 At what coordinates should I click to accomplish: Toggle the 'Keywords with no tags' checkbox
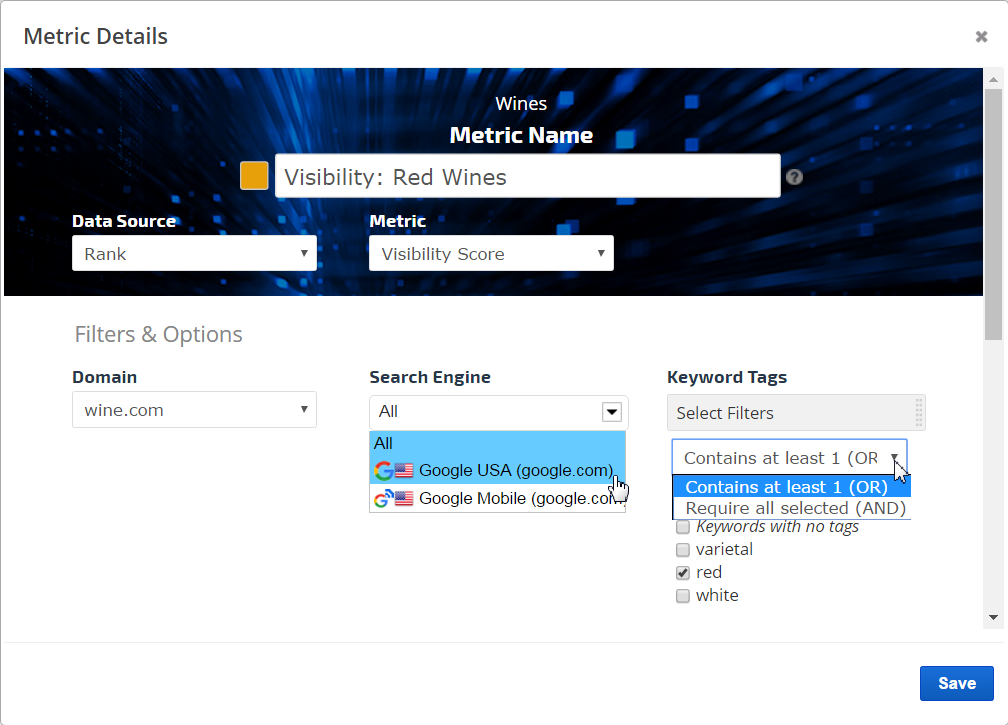[683, 527]
